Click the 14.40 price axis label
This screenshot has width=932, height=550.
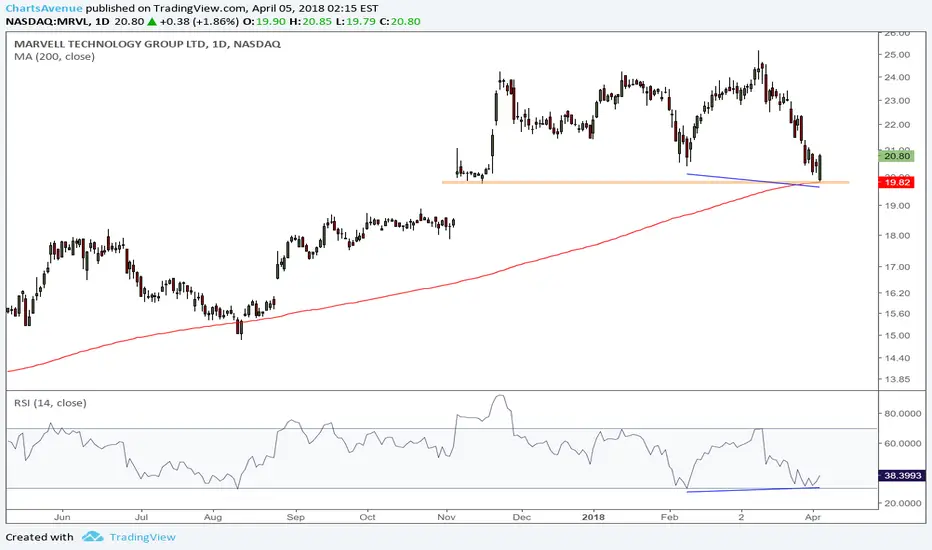pyautogui.click(x=898, y=358)
